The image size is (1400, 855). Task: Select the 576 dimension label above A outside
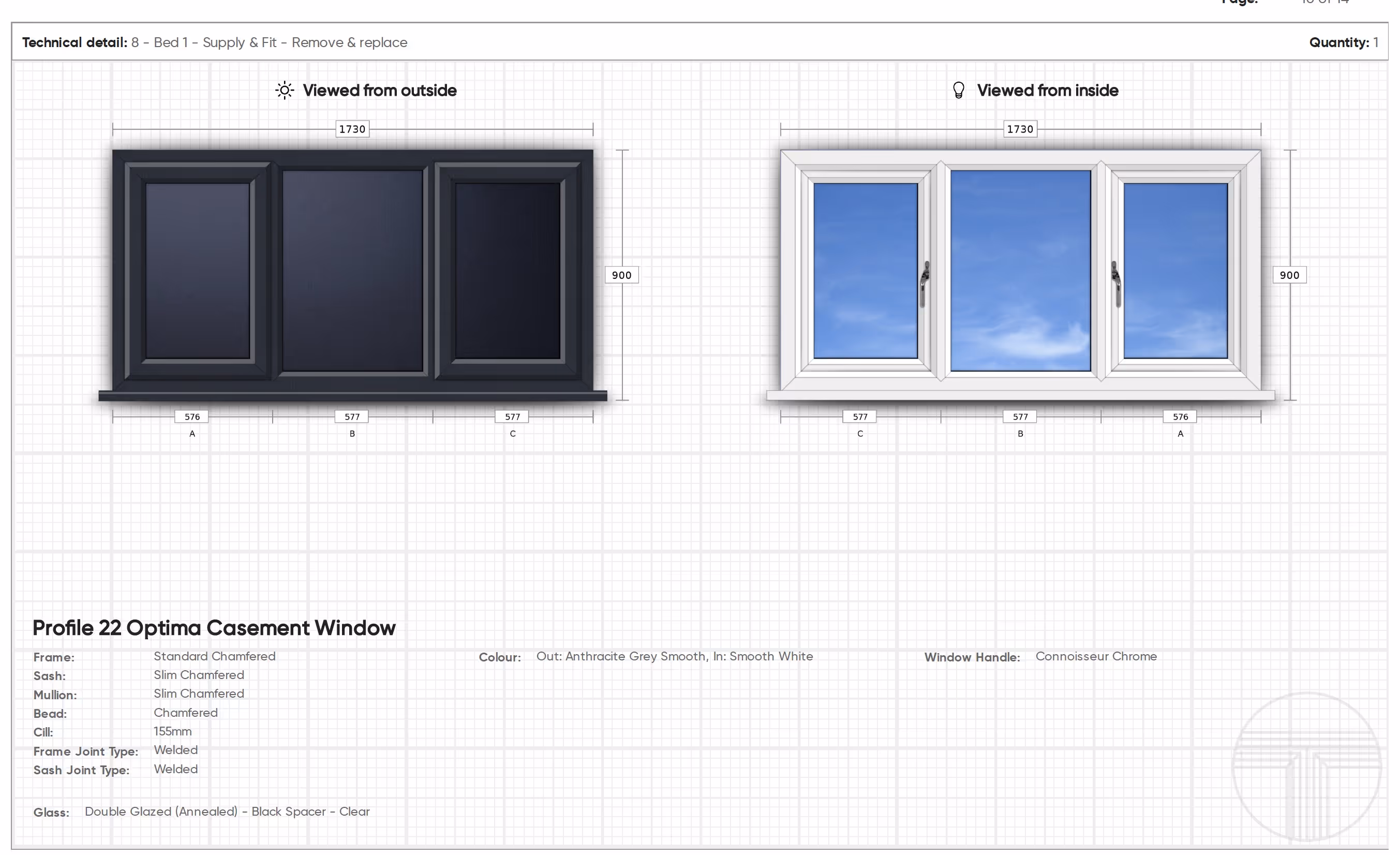(192, 417)
